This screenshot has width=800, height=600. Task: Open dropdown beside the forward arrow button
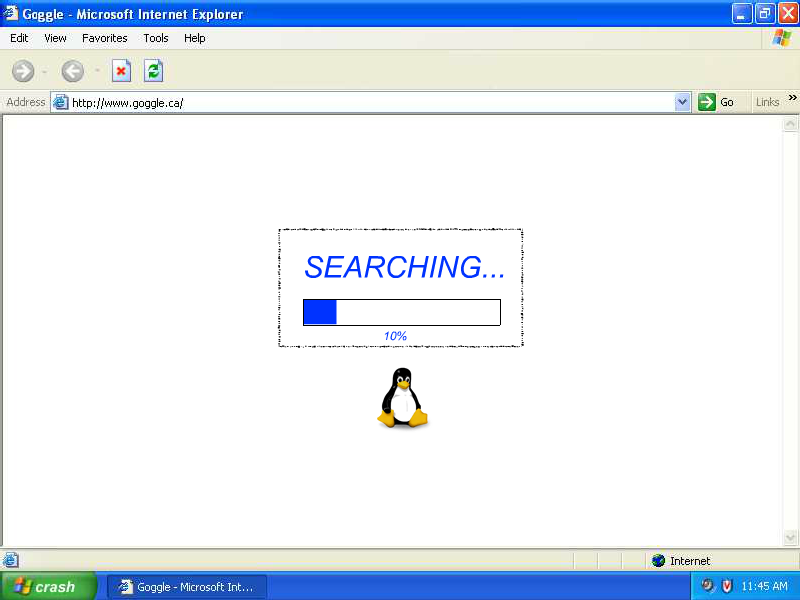point(45,71)
